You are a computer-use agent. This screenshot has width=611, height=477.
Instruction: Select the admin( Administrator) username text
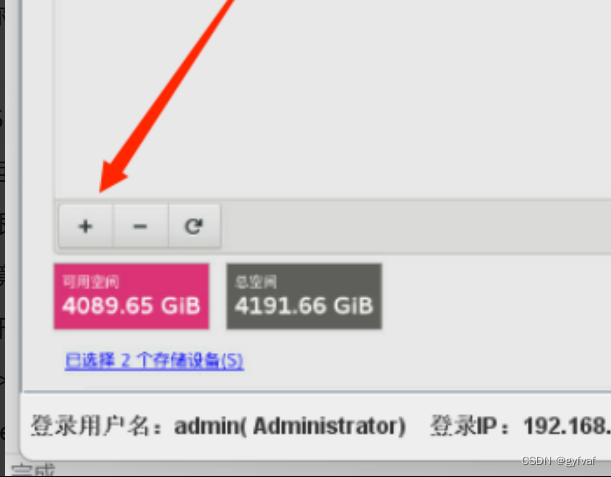tap(290, 426)
